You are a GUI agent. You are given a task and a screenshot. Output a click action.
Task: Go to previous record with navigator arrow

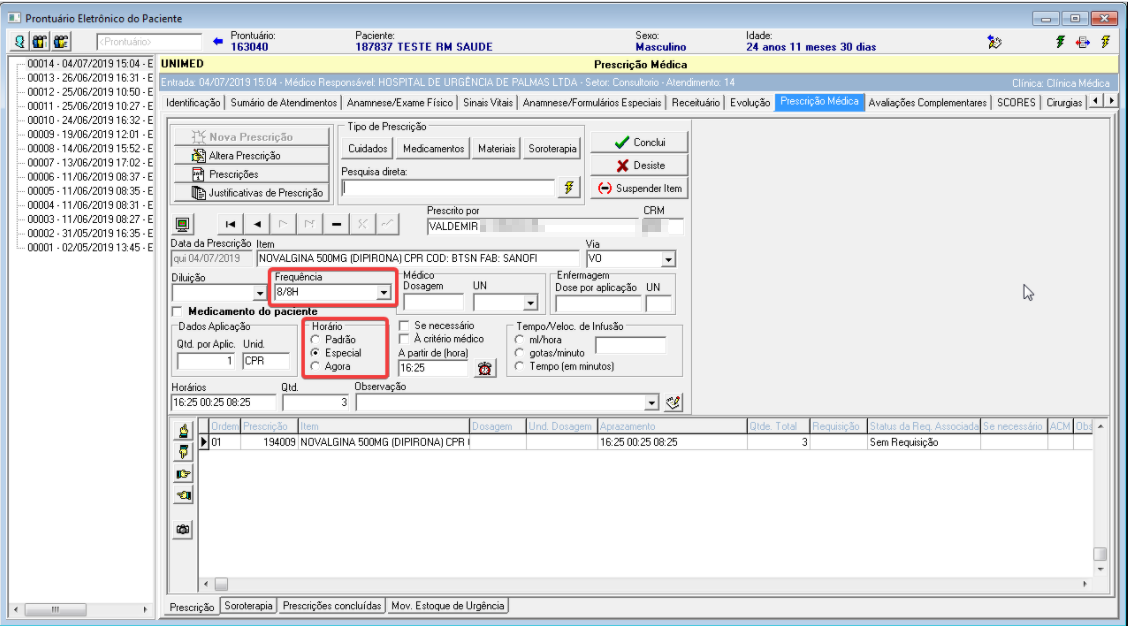pyautogui.click(x=257, y=224)
